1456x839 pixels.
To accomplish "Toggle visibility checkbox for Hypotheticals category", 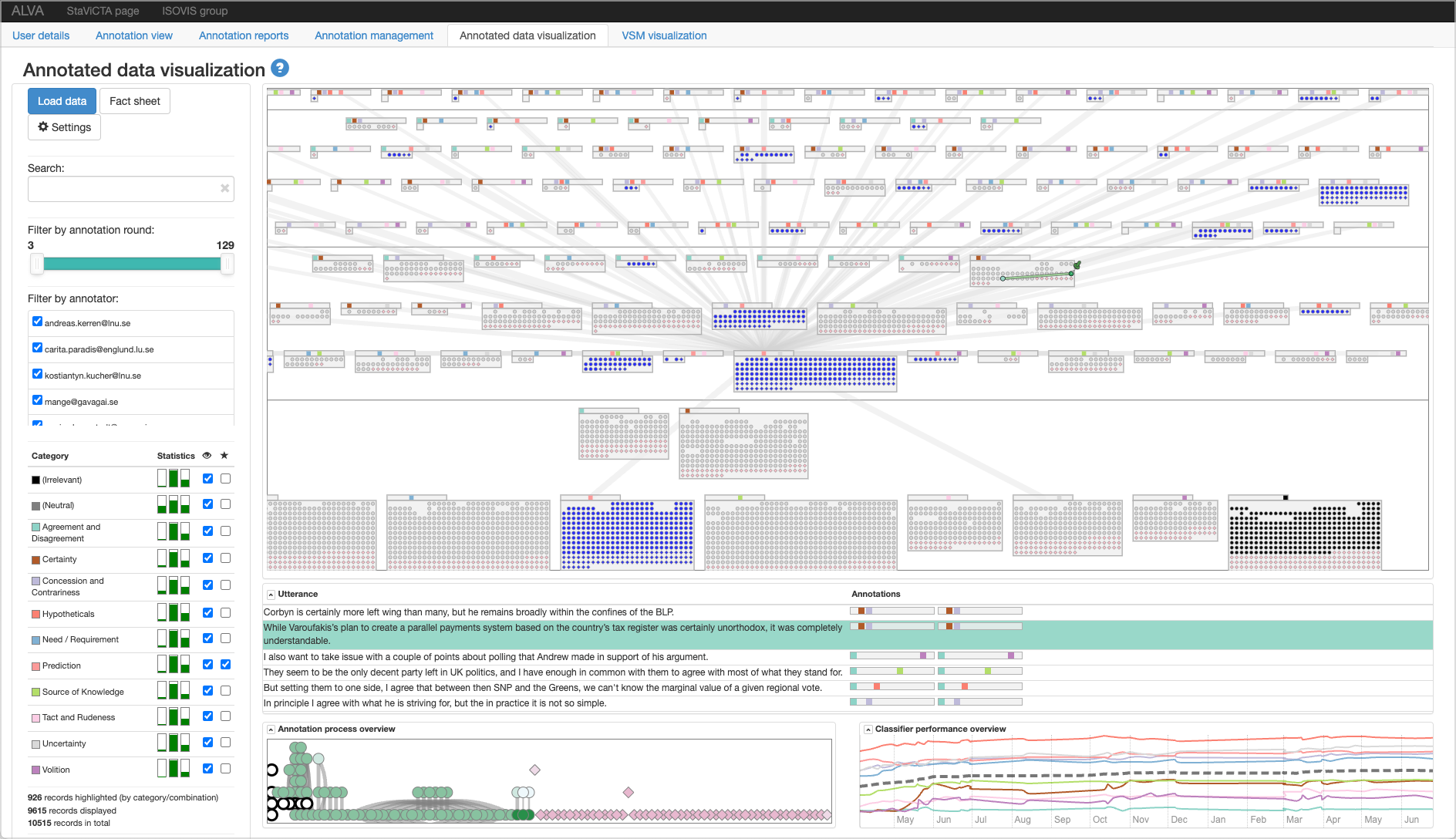I will point(207,613).
